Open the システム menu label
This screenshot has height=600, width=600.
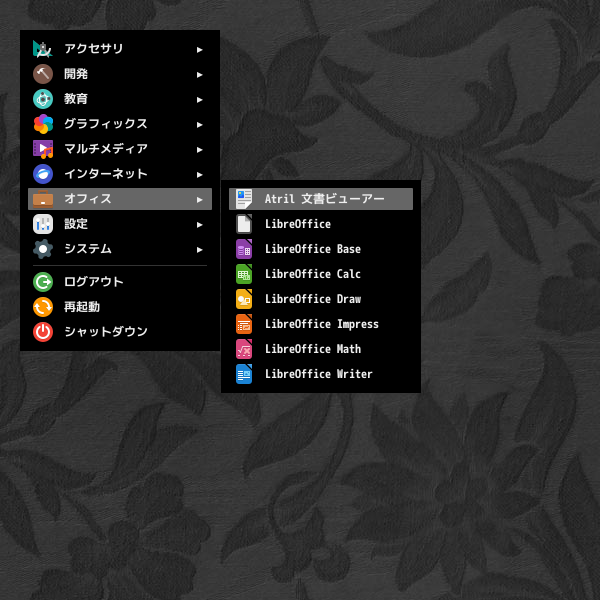point(88,249)
